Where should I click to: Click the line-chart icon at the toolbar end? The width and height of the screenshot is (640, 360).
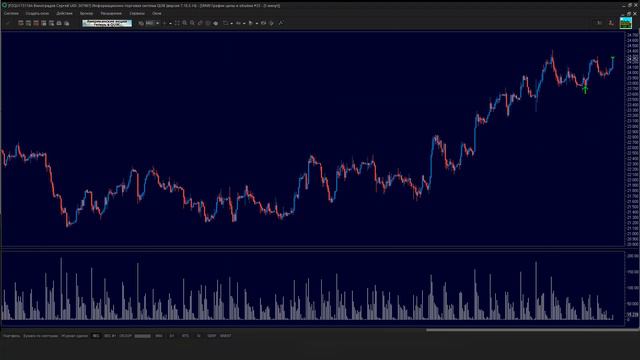280,23
